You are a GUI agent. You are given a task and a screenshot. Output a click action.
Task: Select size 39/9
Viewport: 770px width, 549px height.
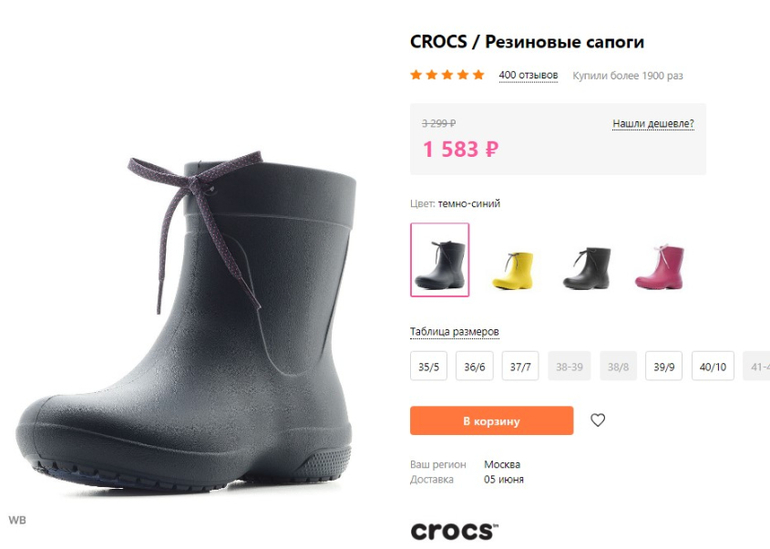coord(664,367)
